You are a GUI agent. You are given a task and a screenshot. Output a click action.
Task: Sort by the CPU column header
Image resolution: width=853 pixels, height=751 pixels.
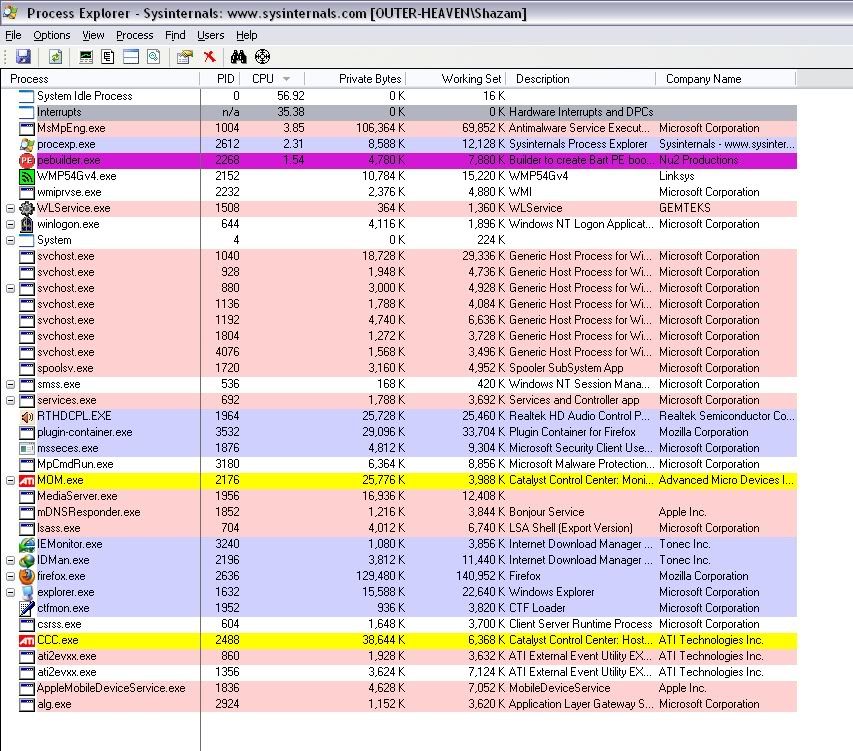click(x=272, y=79)
